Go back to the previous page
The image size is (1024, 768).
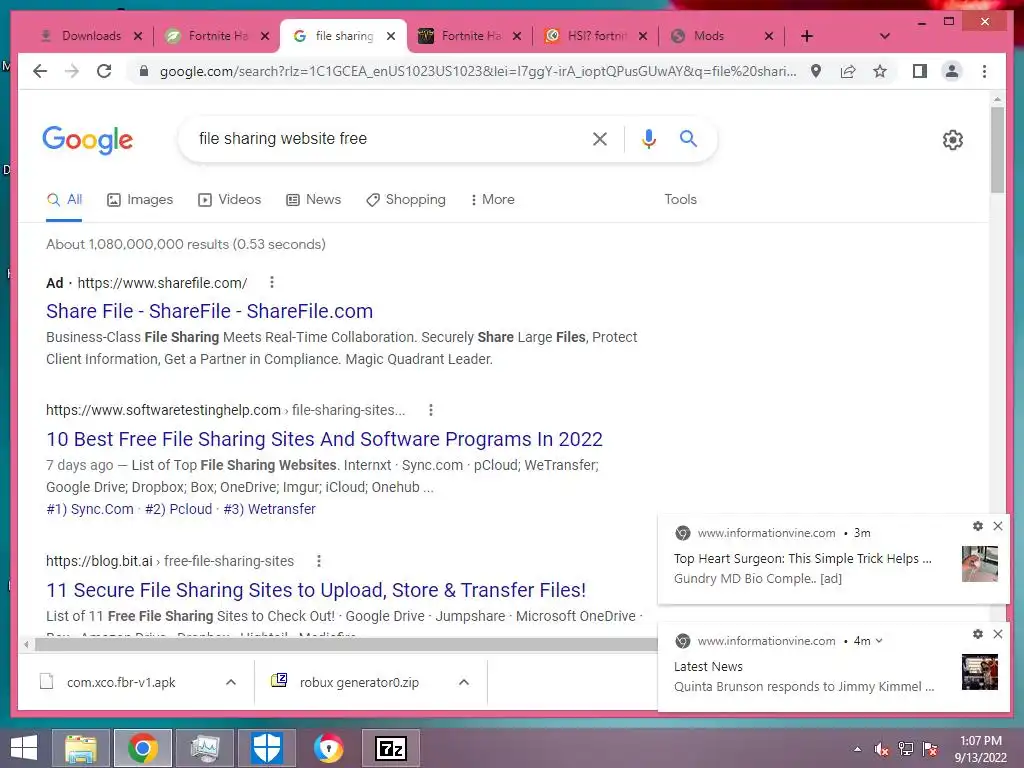coord(40,71)
